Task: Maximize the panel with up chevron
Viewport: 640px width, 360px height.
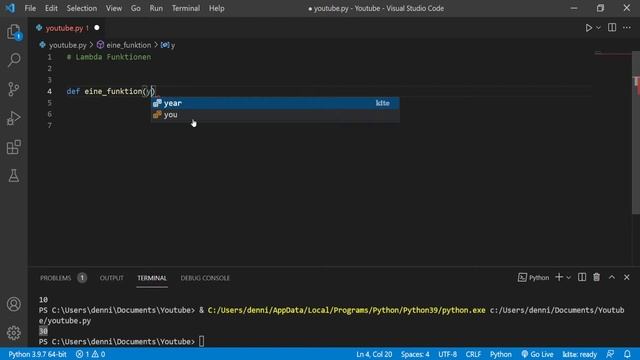Action: 612,277
